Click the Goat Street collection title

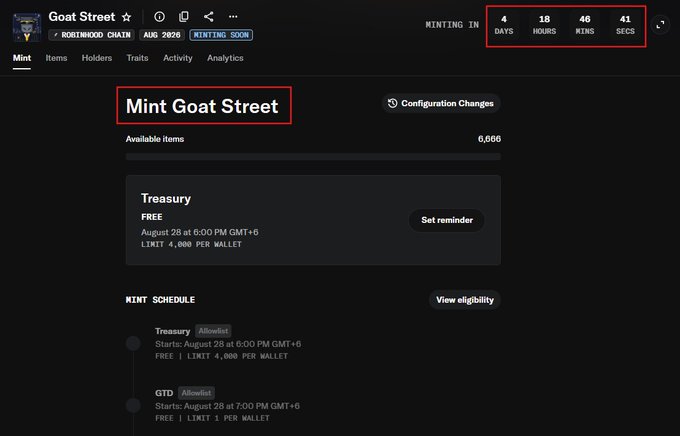(x=82, y=17)
